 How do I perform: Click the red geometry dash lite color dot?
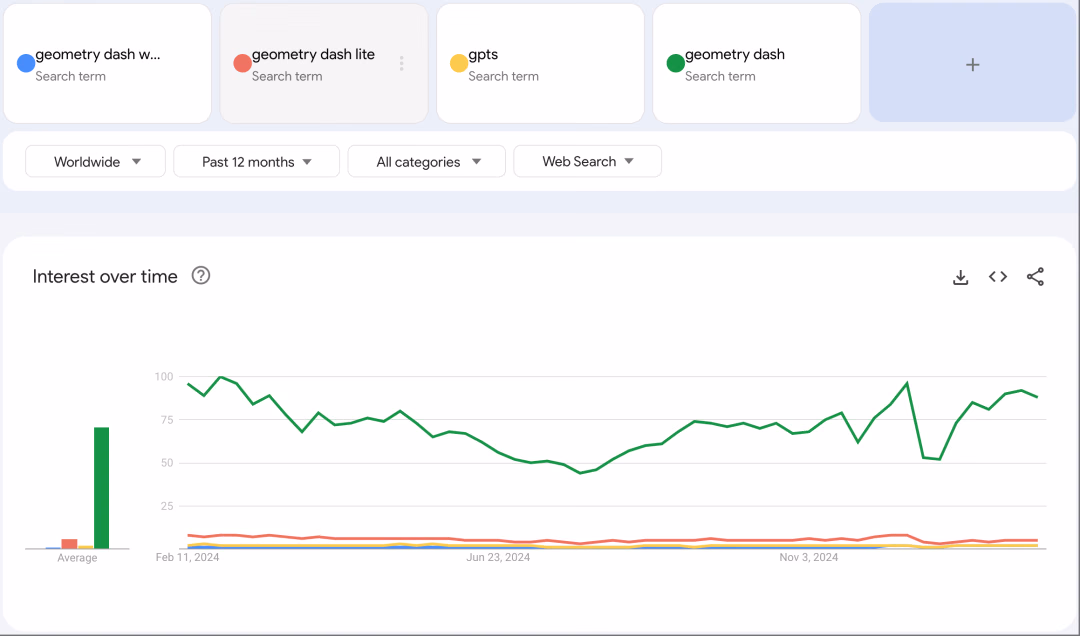tap(242, 63)
